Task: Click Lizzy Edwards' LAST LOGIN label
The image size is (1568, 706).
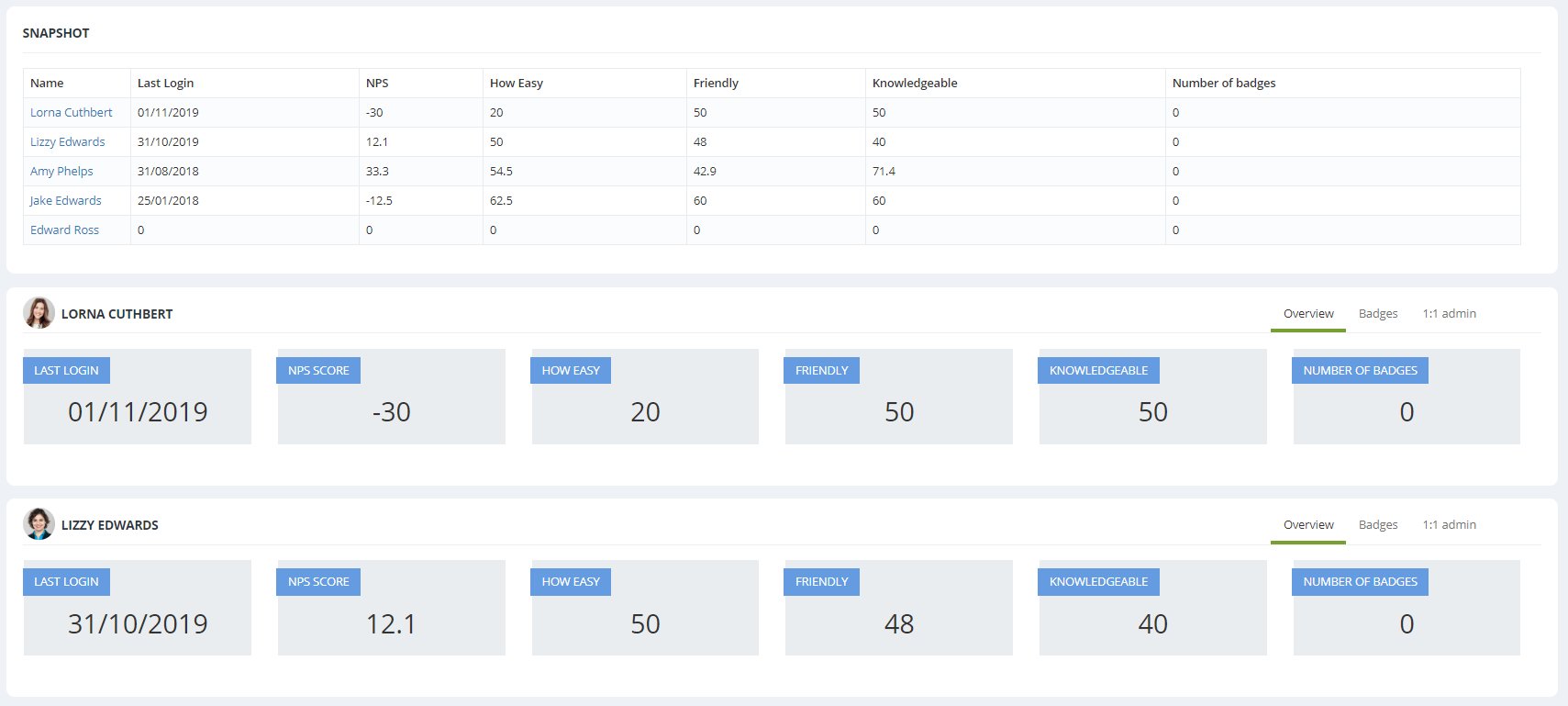Action: (66, 581)
